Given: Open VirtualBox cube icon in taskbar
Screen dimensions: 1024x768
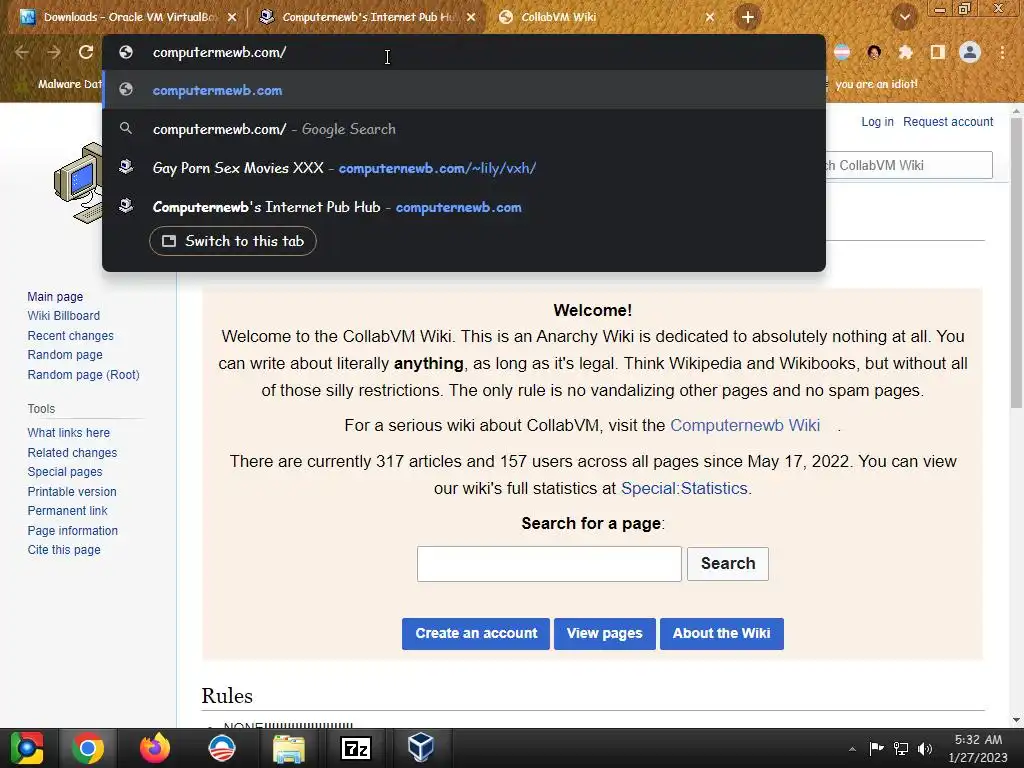Looking at the screenshot, I should coord(421,748).
